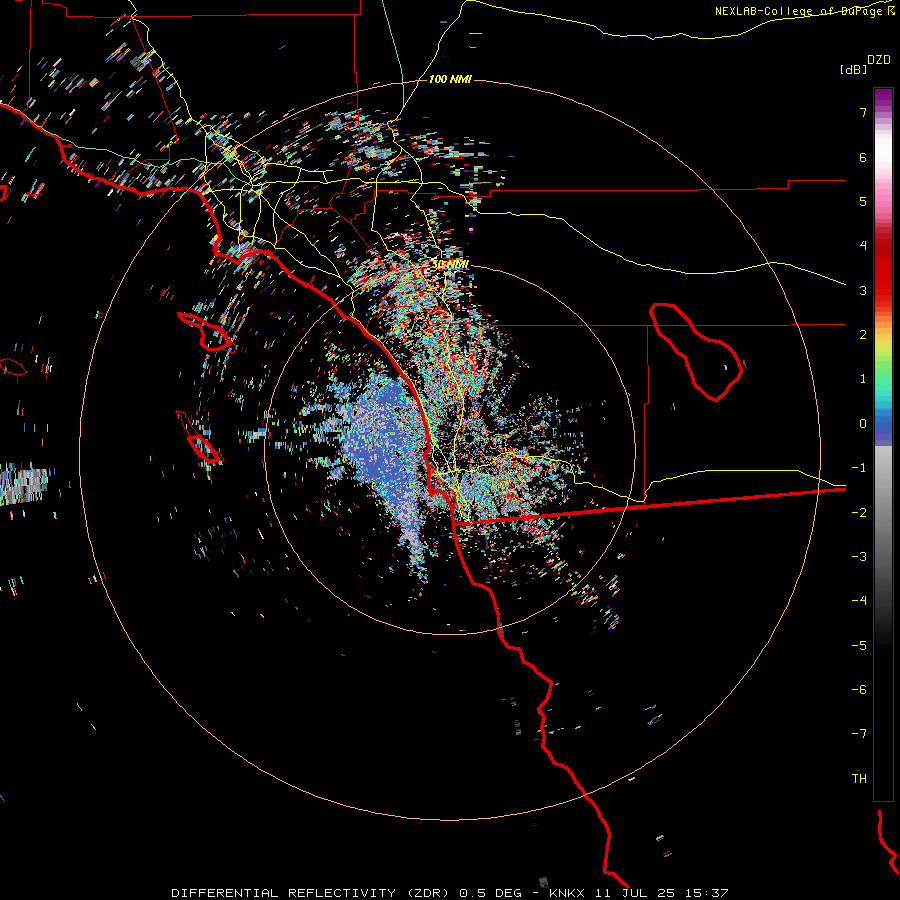Click the "DIFFERENTIAL REFLECTIVITY (ZDR)" product caption

click(310, 893)
